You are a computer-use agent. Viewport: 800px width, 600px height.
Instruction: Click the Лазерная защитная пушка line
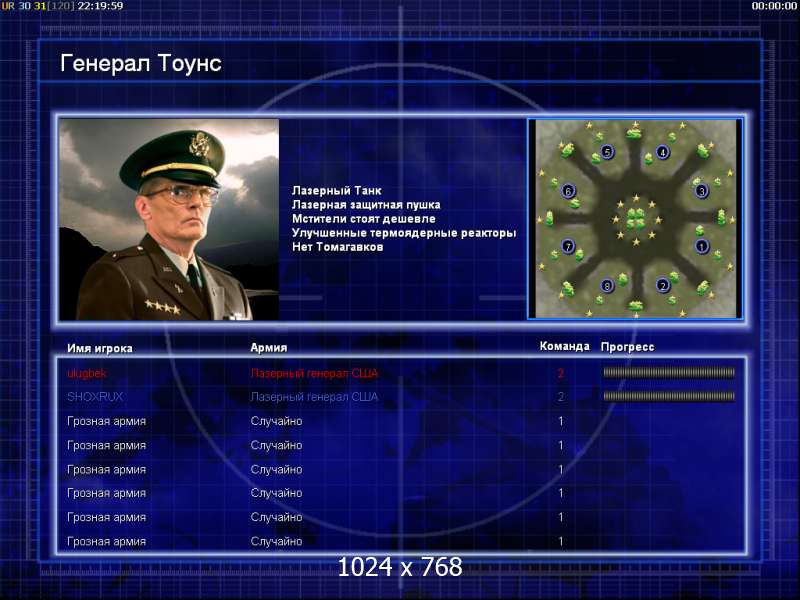(366, 205)
